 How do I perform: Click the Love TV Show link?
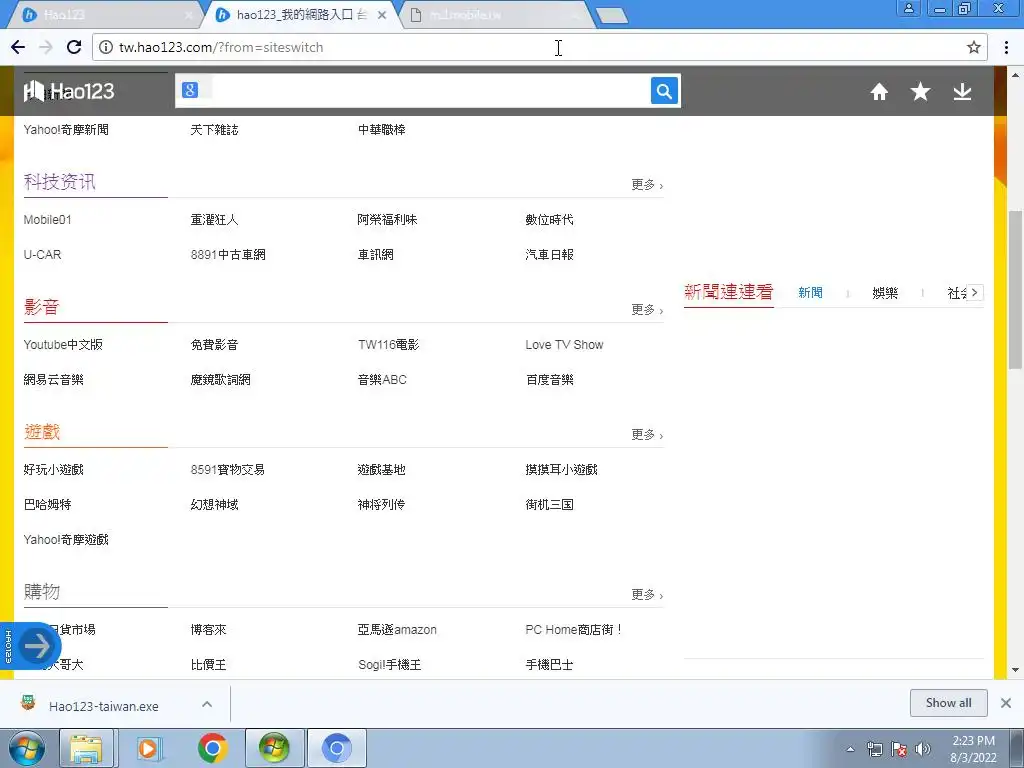564,345
